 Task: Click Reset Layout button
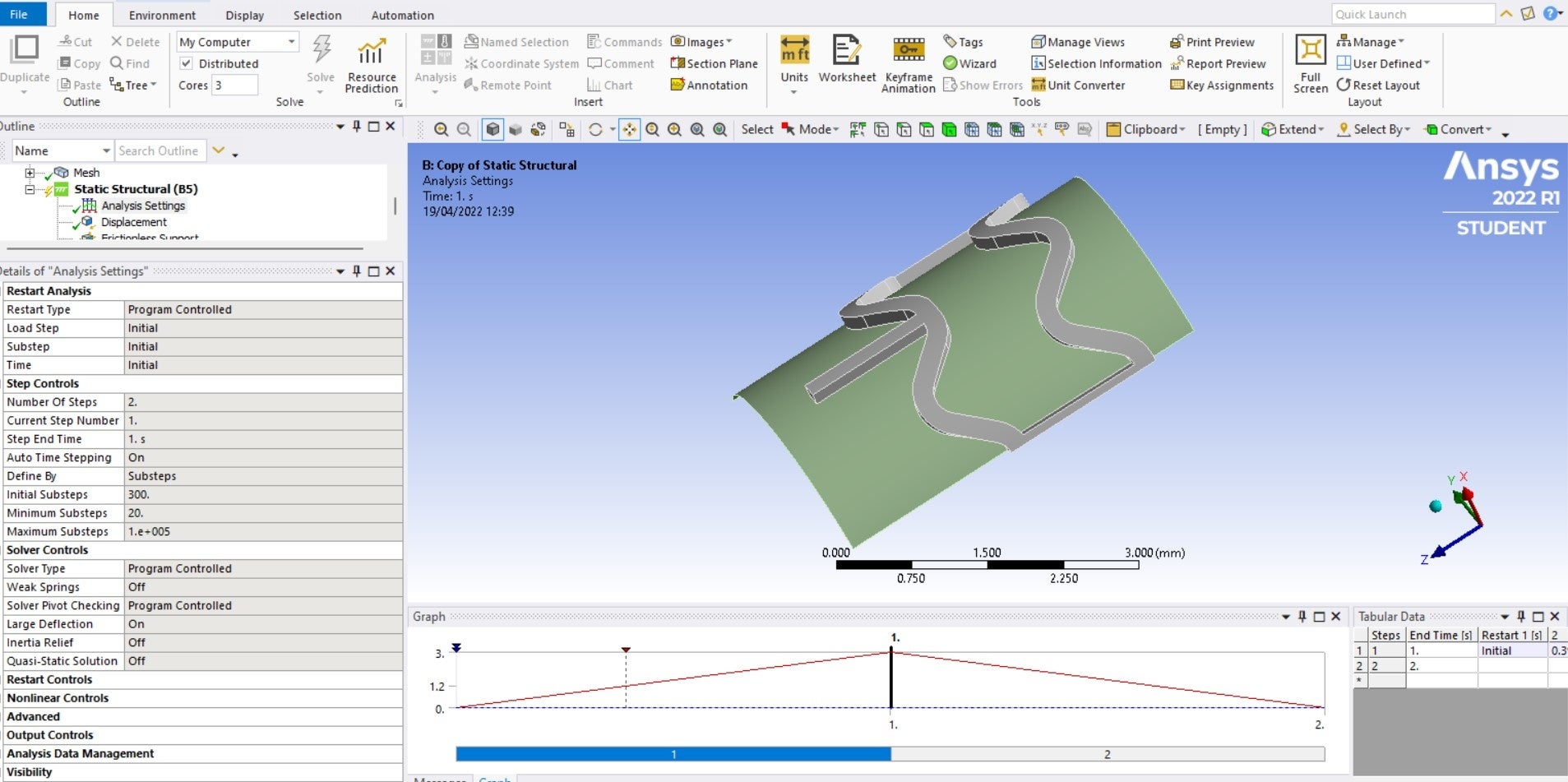tap(1378, 85)
